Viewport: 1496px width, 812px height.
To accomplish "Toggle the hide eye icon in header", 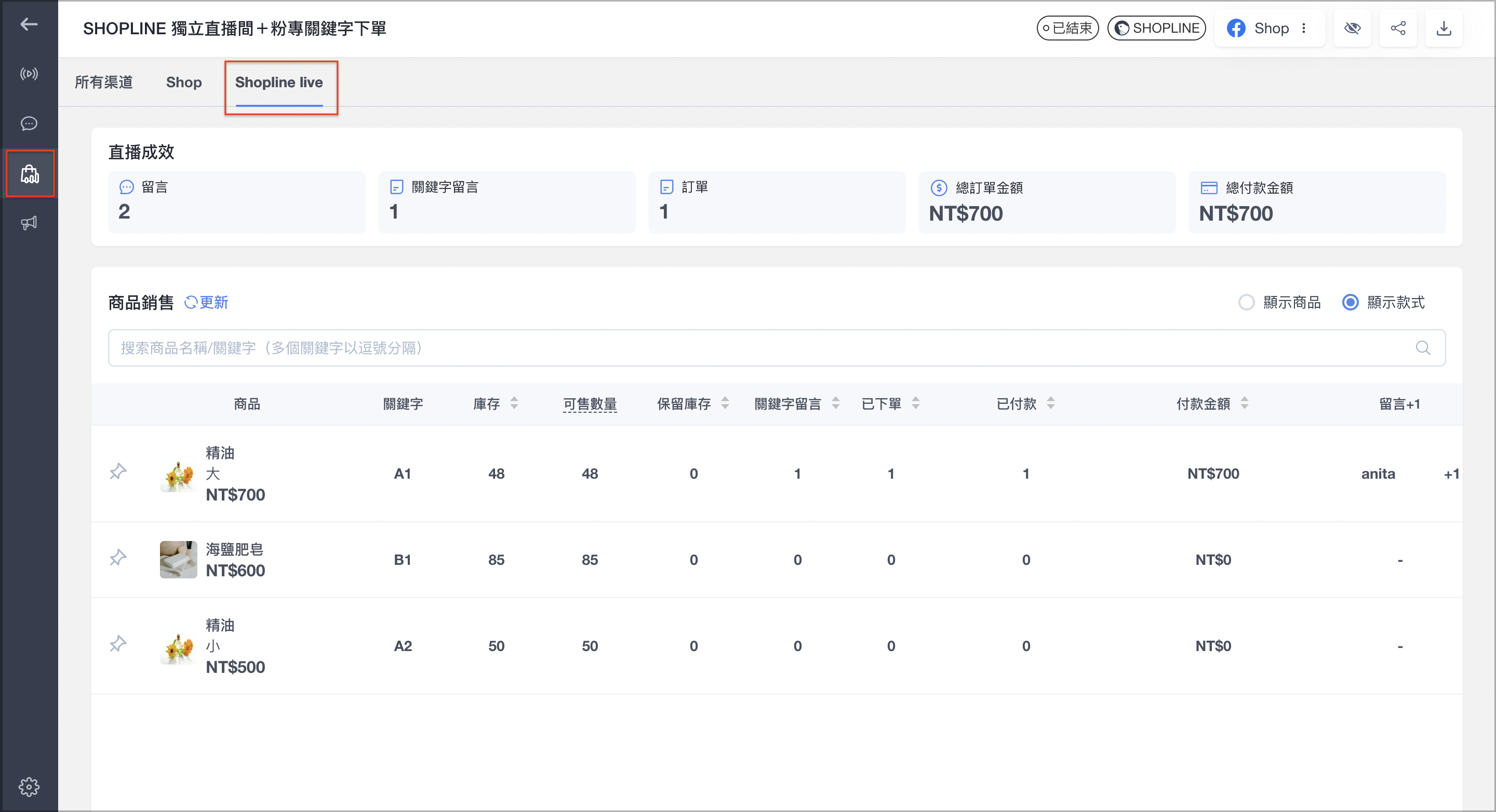I will (1352, 28).
